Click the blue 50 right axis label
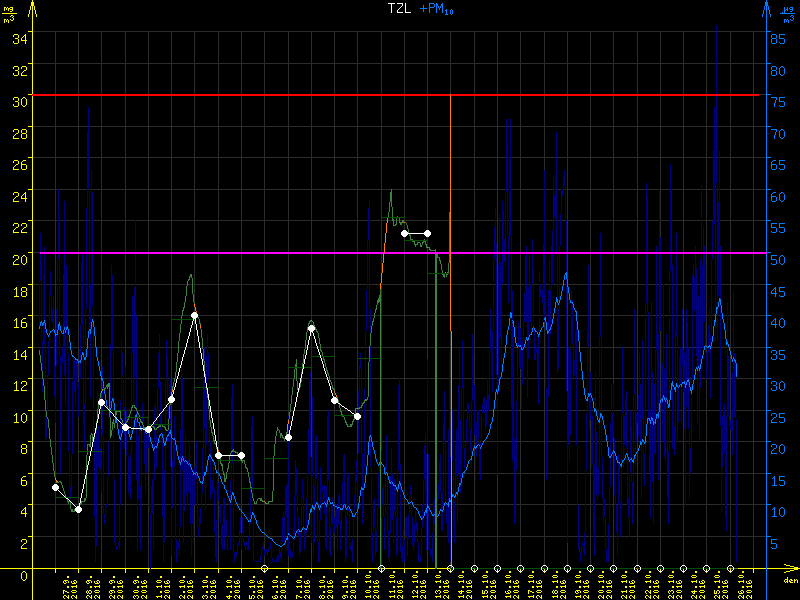This screenshot has height=600, width=800. (774, 258)
